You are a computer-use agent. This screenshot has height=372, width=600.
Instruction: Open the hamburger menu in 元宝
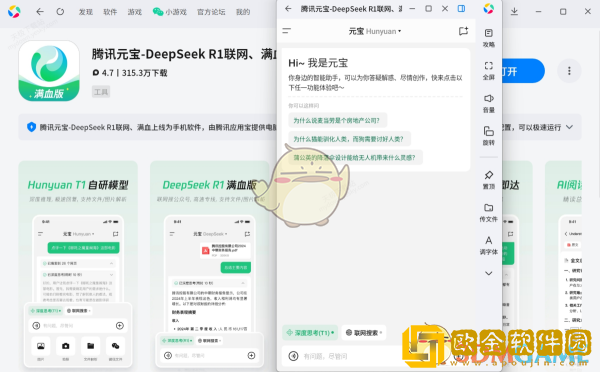287,31
